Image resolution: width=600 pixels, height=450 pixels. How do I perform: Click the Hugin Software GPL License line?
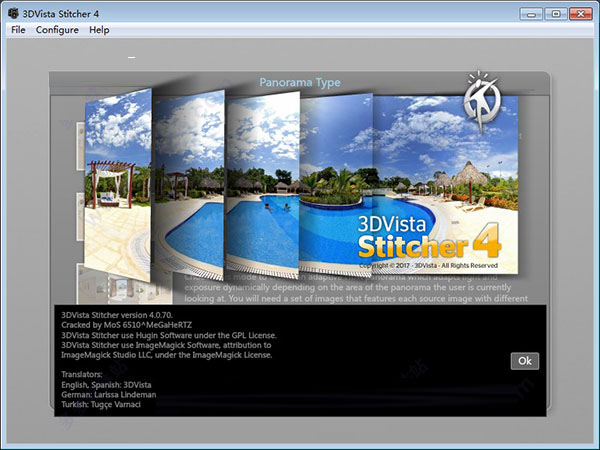(169, 335)
